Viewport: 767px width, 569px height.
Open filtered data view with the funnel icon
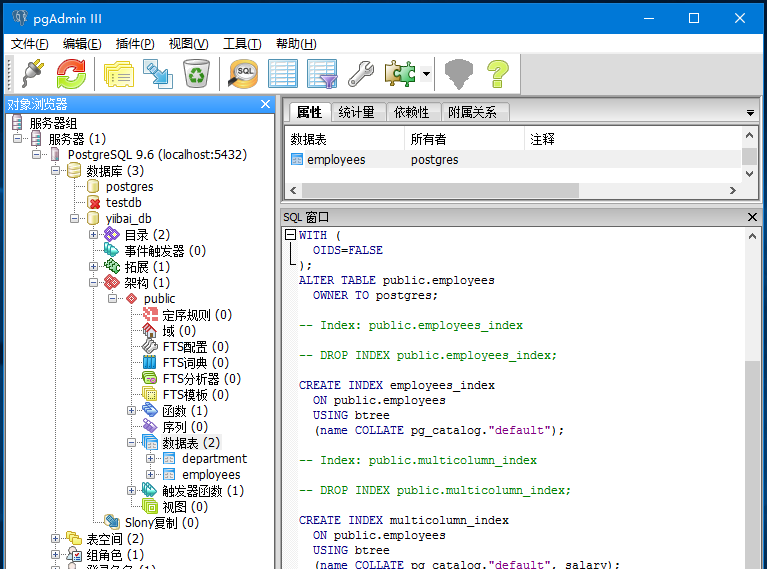pos(322,73)
